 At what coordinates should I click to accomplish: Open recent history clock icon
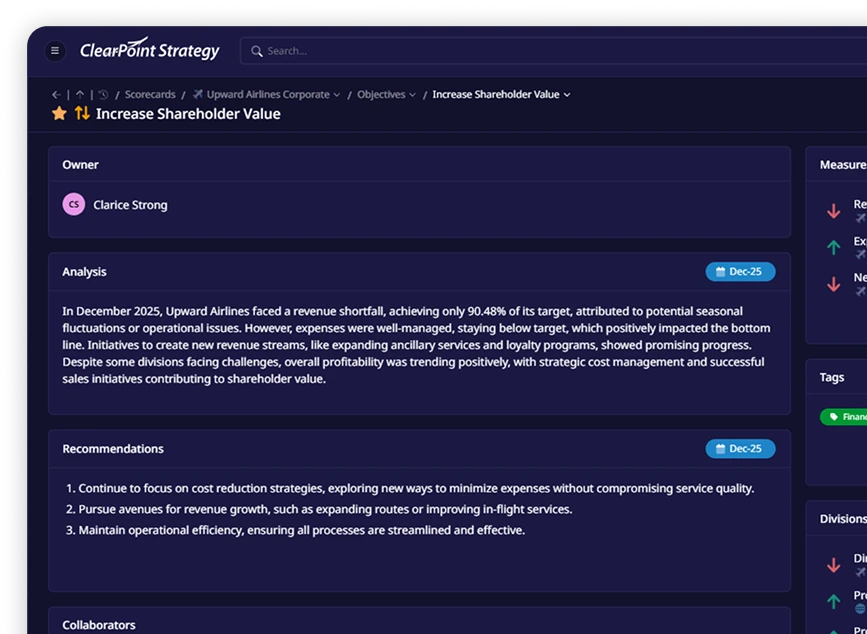(103, 95)
